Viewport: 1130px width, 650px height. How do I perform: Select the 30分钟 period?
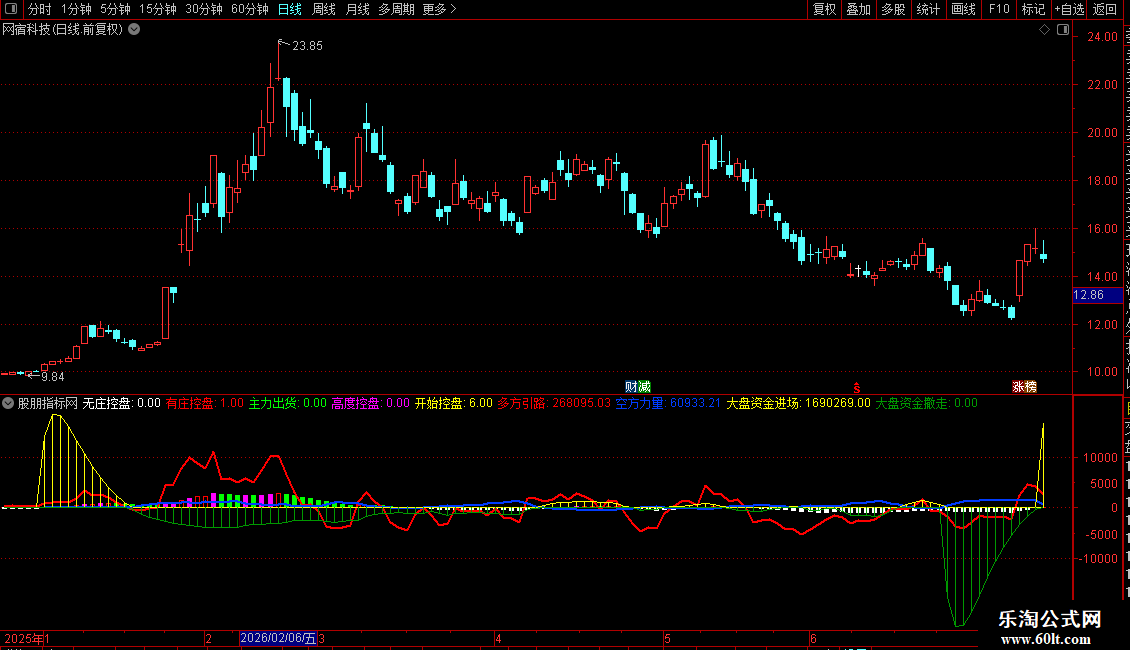tap(204, 9)
